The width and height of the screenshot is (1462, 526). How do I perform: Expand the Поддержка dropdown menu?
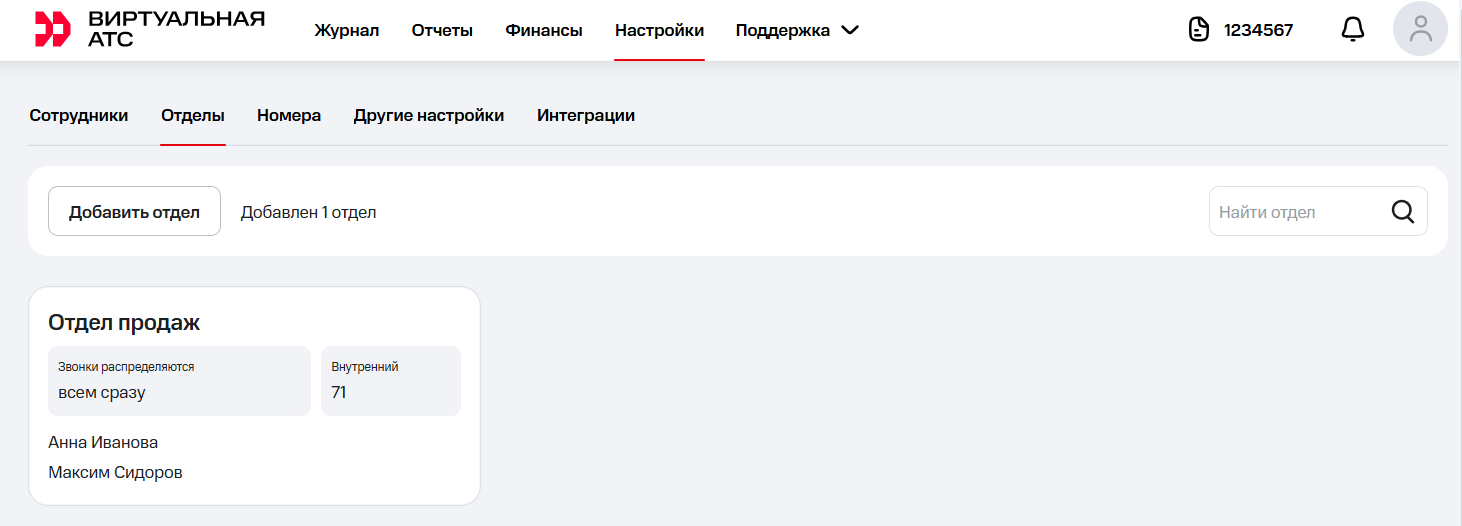[x=797, y=30]
